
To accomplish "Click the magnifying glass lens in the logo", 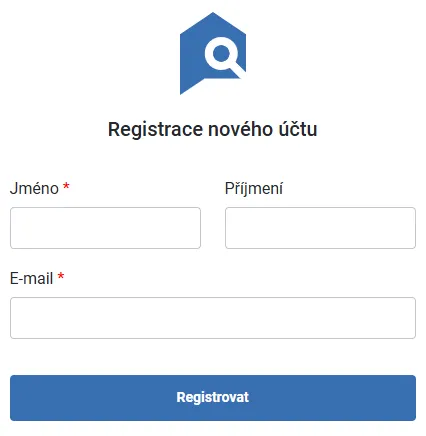I will (221, 53).
